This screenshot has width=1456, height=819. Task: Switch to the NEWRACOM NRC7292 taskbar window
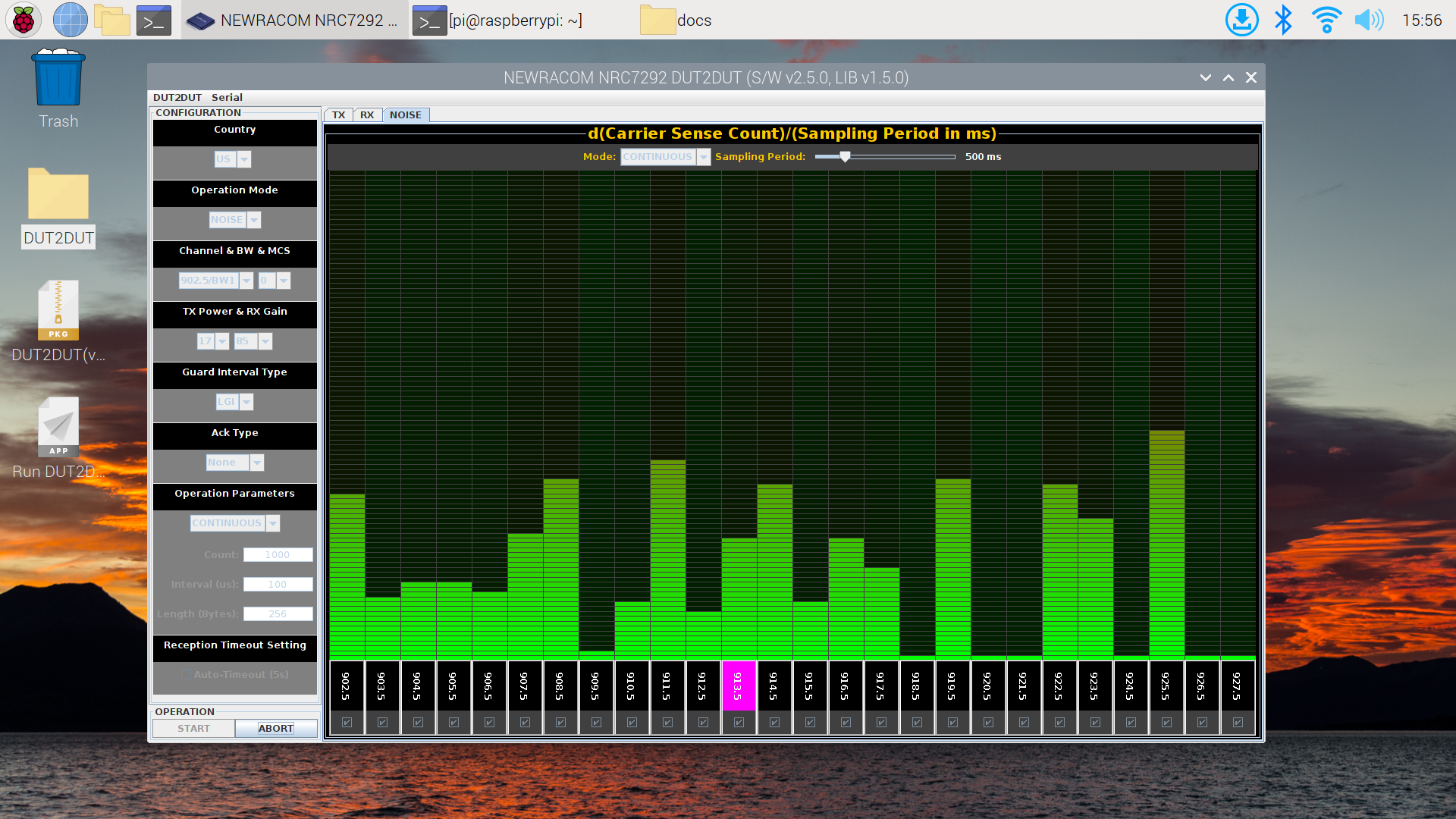coord(294,20)
